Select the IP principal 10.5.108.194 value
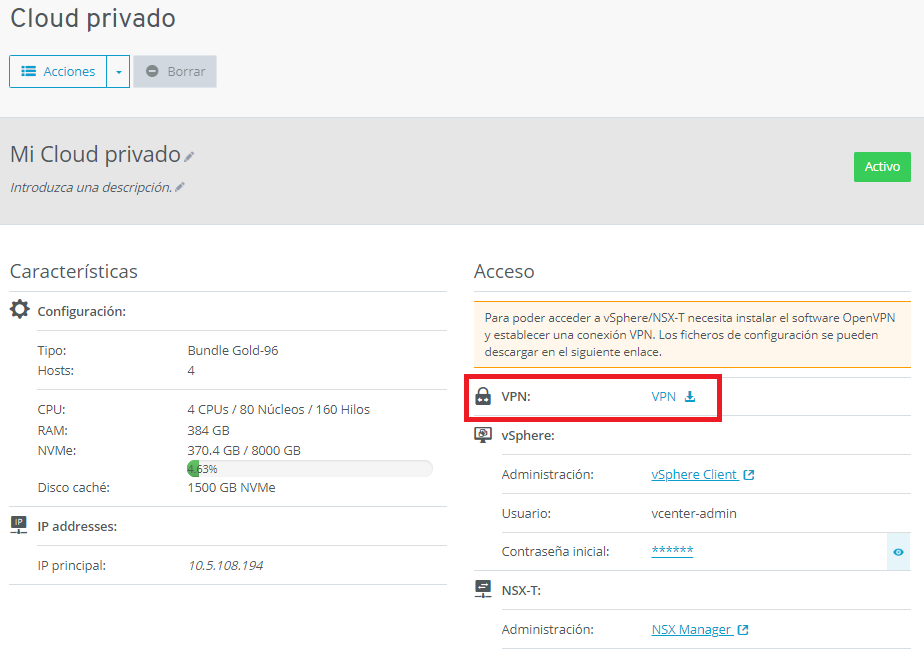The width and height of the screenshot is (924, 671). pyautogui.click(x=226, y=566)
